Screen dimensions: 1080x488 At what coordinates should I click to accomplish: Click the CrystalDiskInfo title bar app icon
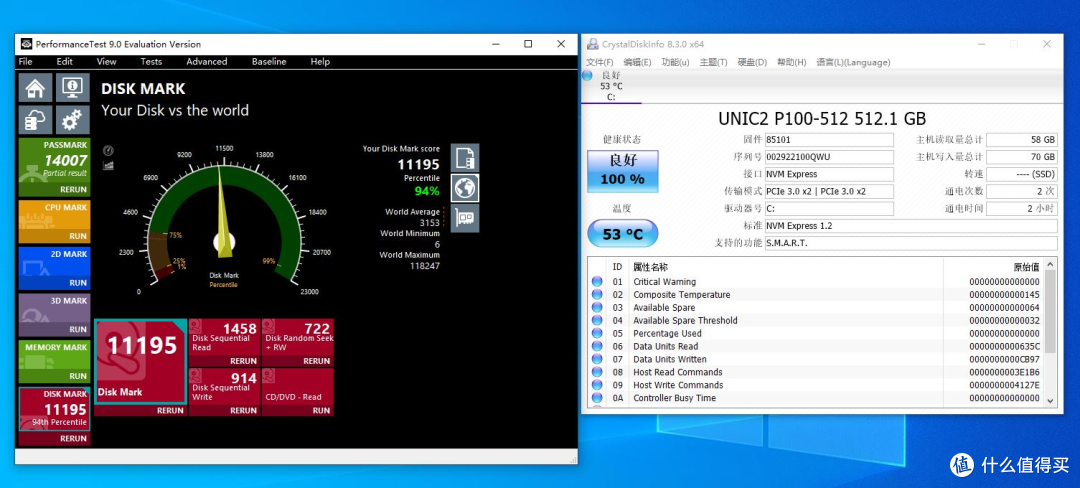point(592,44)
